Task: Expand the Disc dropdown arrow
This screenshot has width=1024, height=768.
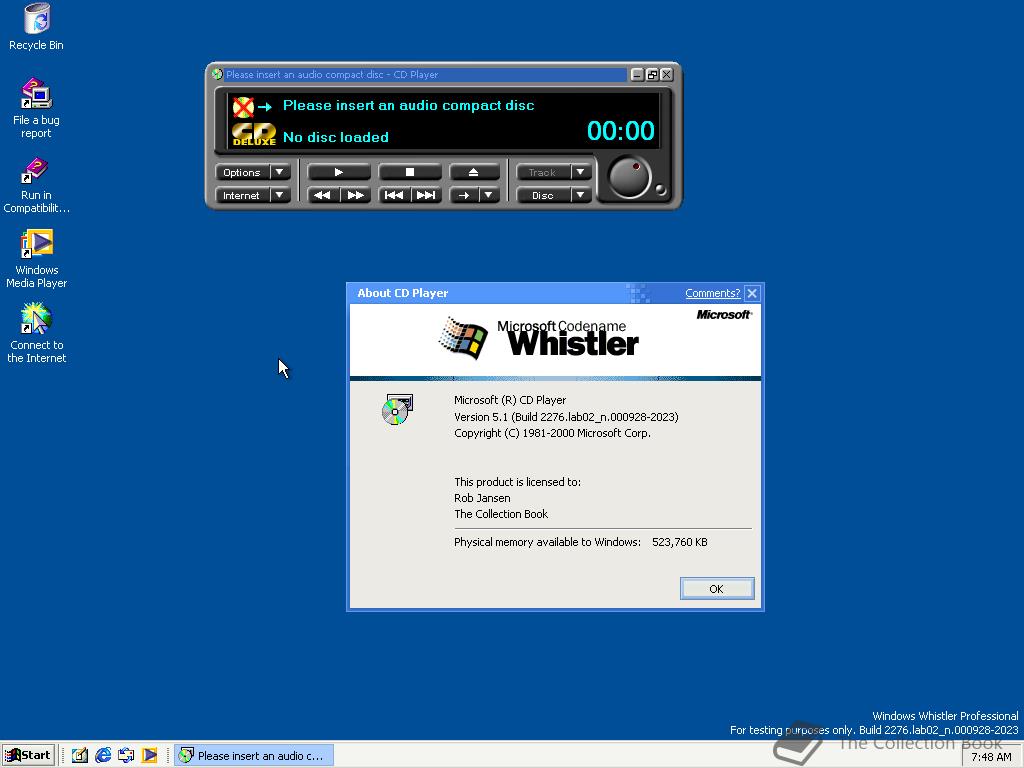Action: tap(581, 195)
